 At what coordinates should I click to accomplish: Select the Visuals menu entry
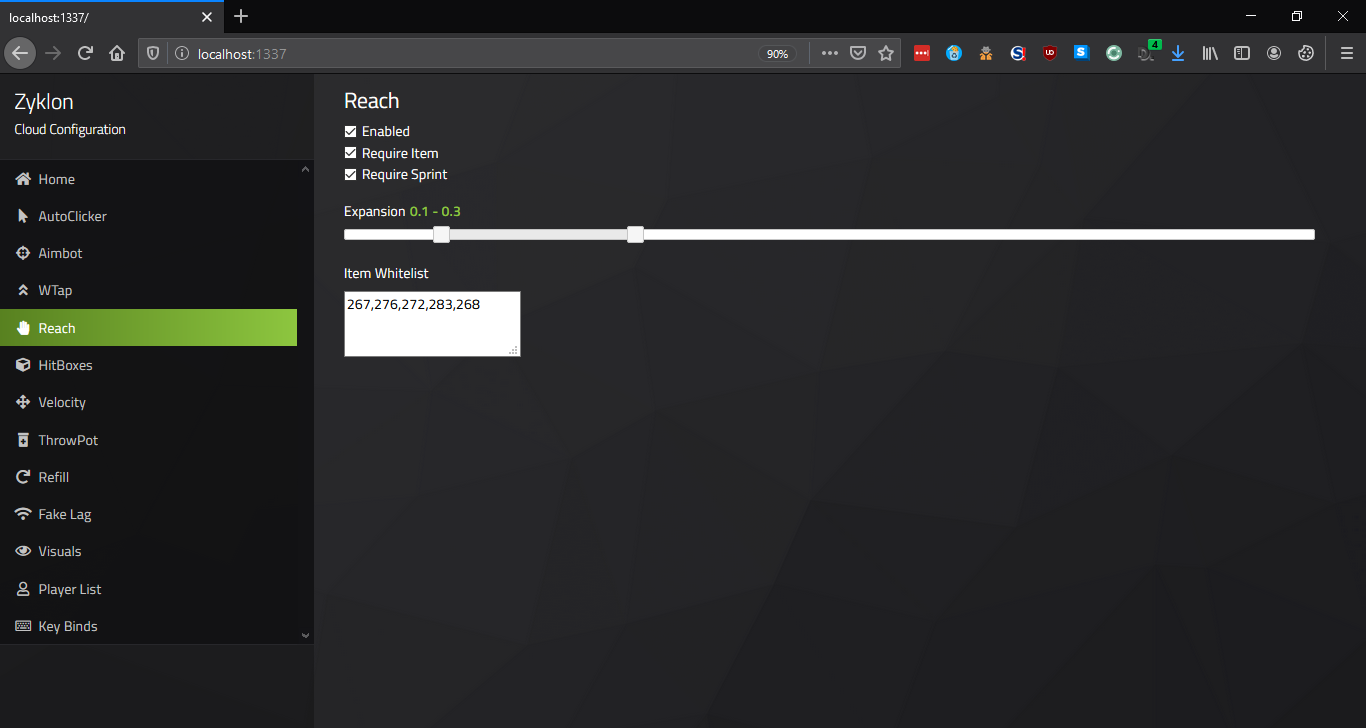click(x=148, y=551)
